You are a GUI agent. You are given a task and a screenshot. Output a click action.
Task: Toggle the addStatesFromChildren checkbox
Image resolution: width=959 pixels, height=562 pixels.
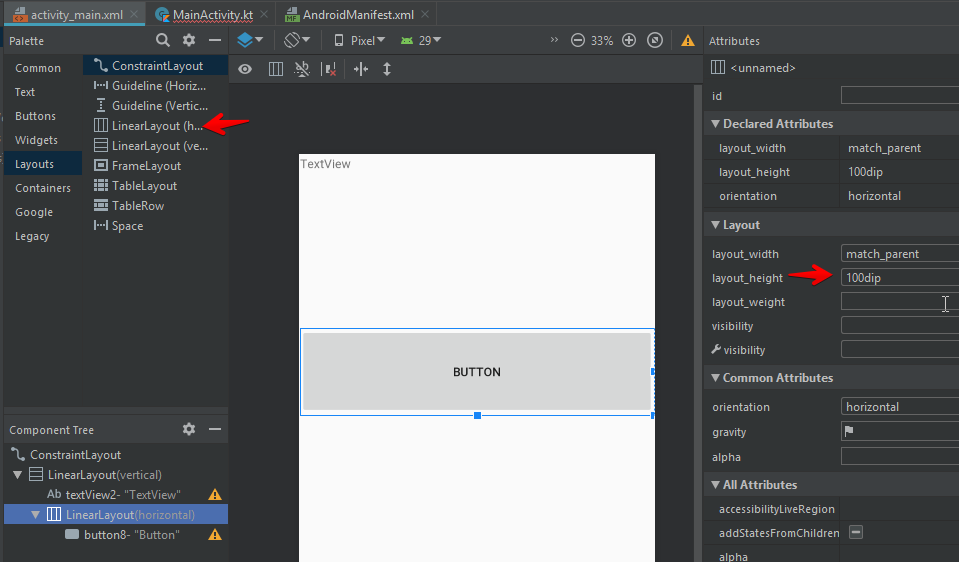857,533
